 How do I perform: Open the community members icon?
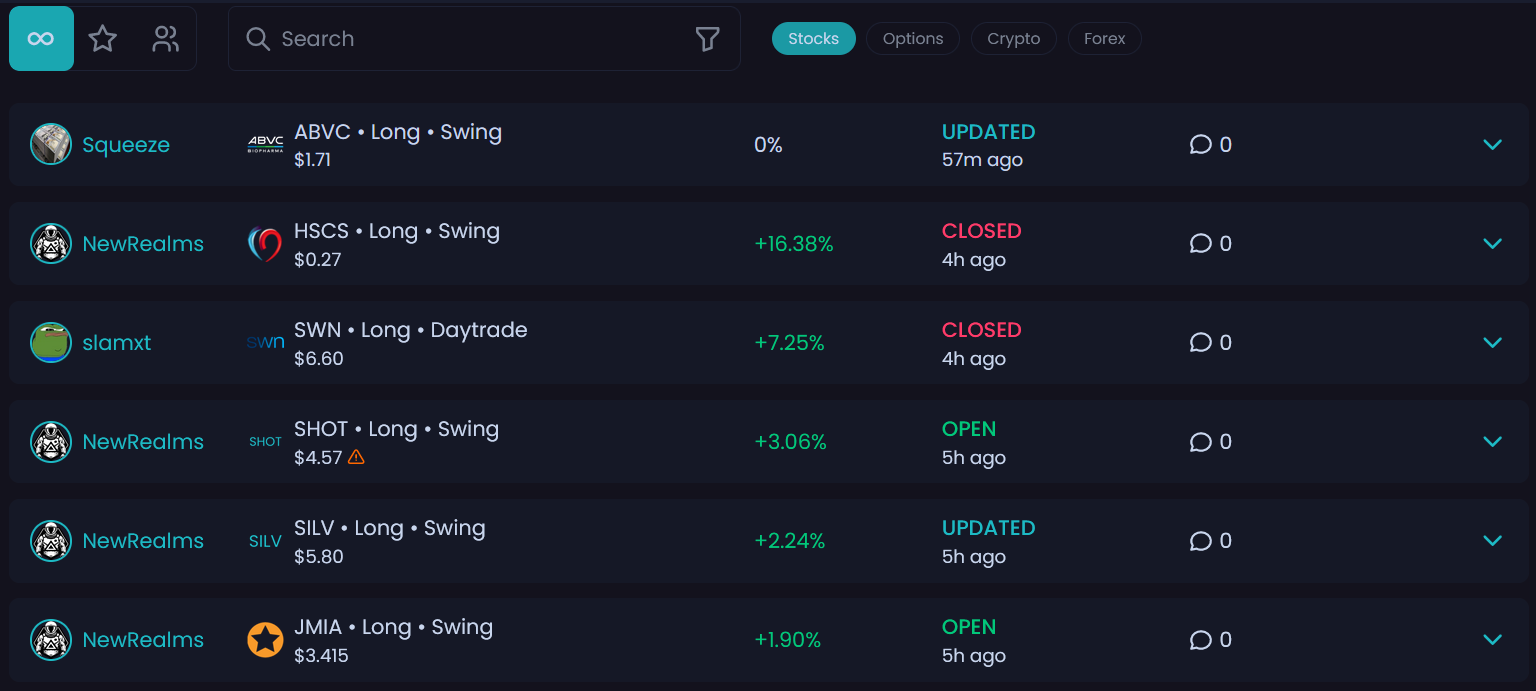[x=165, y=38]
